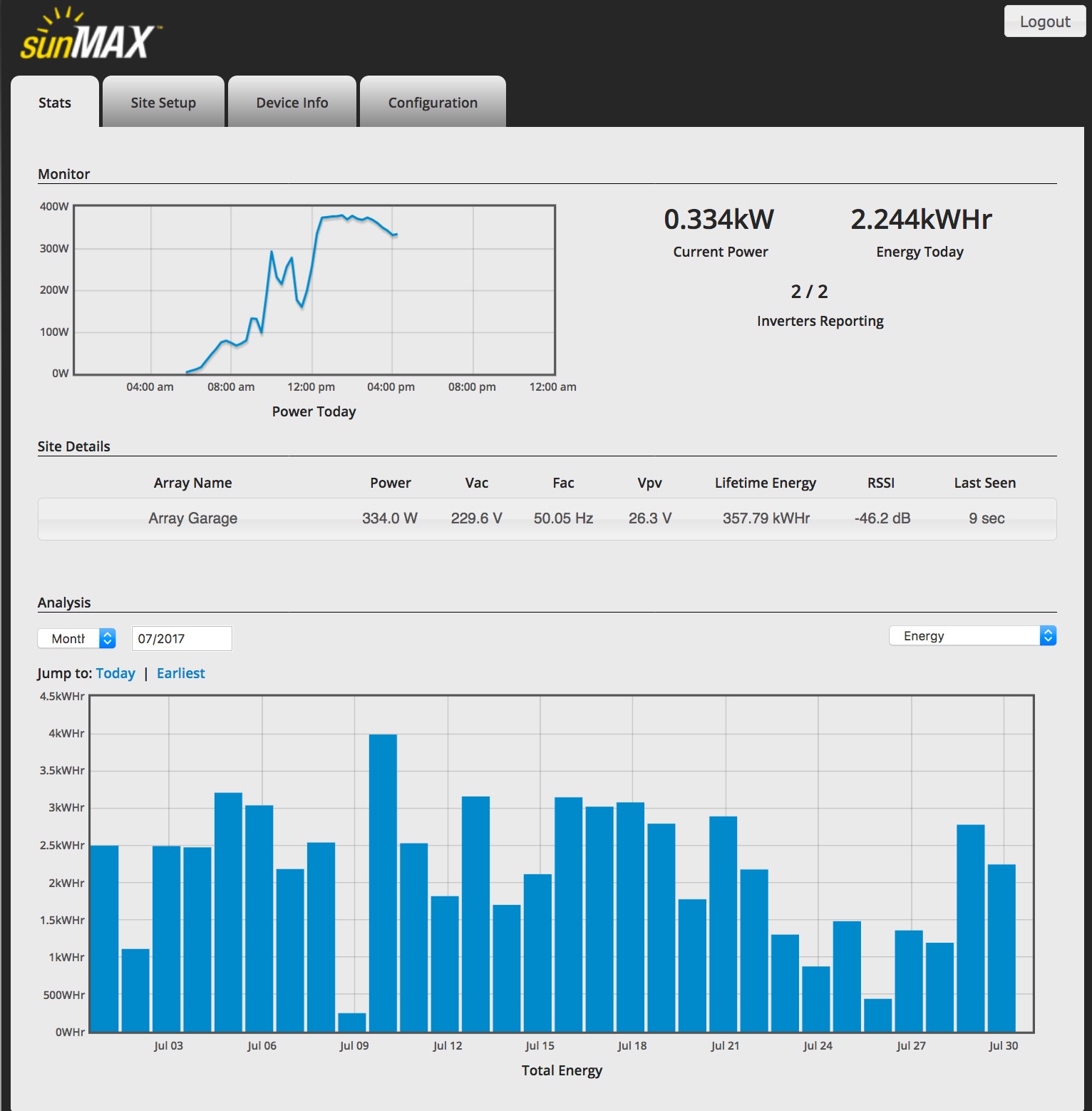Switch to the Device Info tab
This screenshot has width=1092, height=1111.
coord(292,102)
